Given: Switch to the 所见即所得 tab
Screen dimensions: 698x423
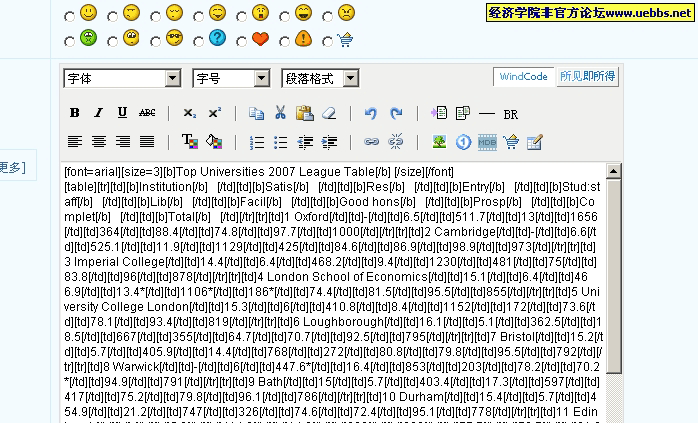Looking at the screenshot, I should pyautogui.click(x=588, y=77).
